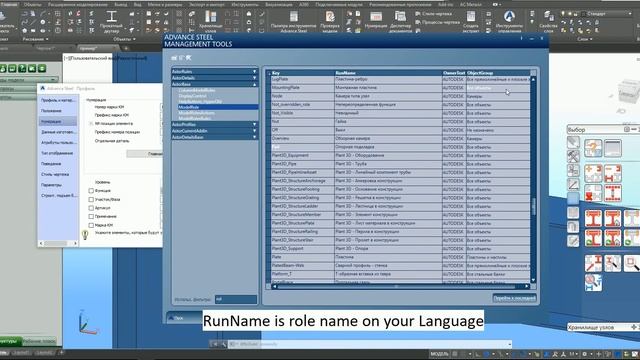Click the lightbulb tip icon in Профиль dialog
This screenshot has width=640, height=360.
point(85,235)
